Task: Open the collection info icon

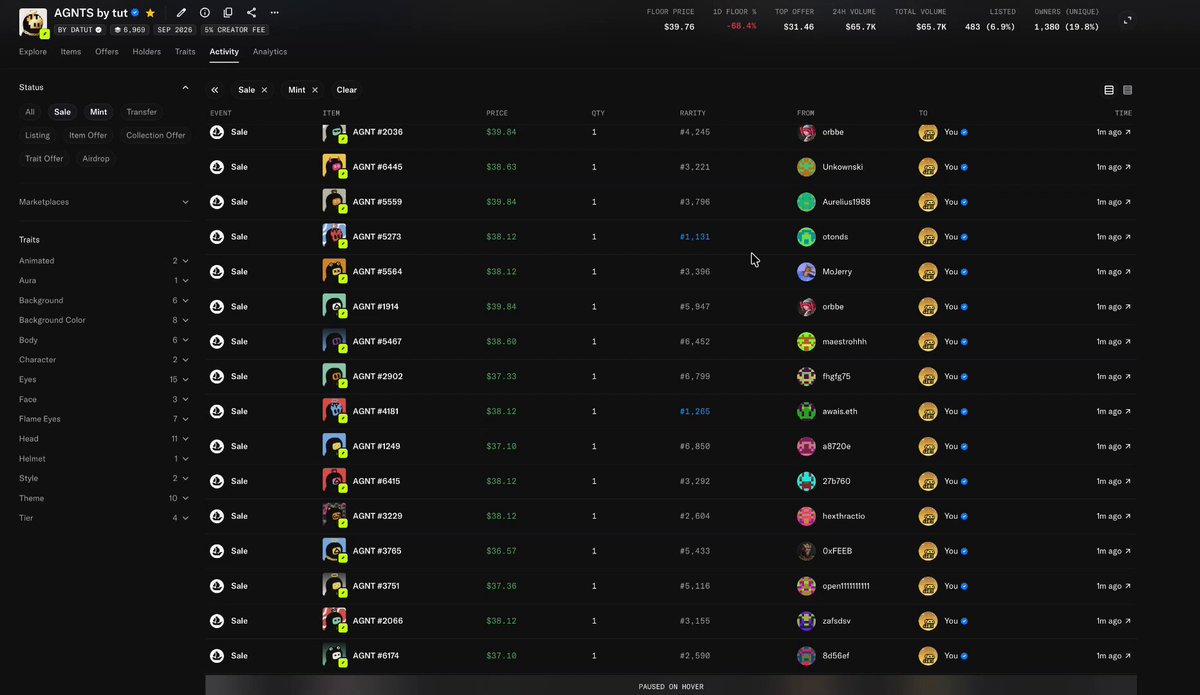Action: click(205, 13)
